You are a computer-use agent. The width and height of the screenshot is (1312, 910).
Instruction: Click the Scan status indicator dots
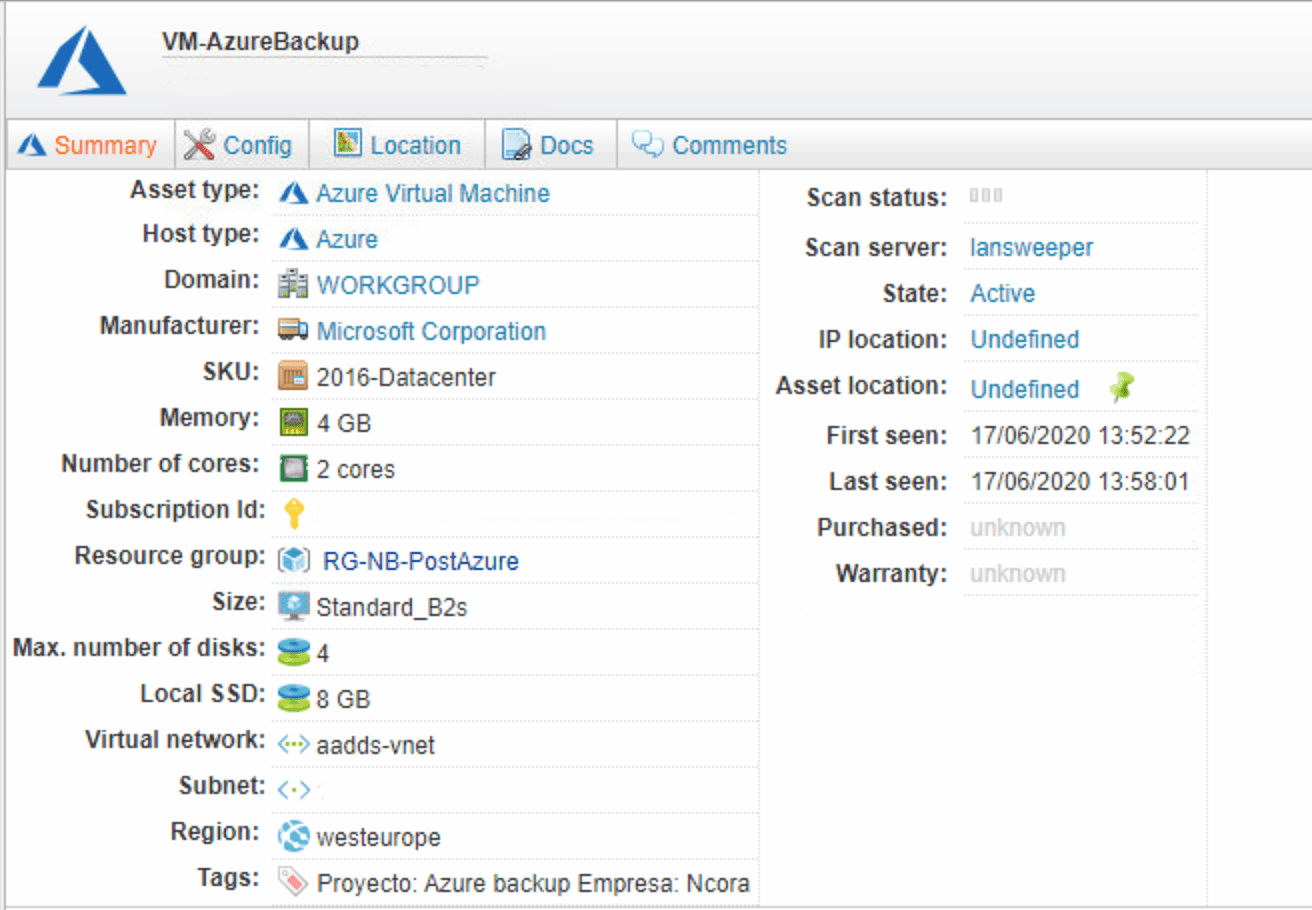(x=986, y=196)
